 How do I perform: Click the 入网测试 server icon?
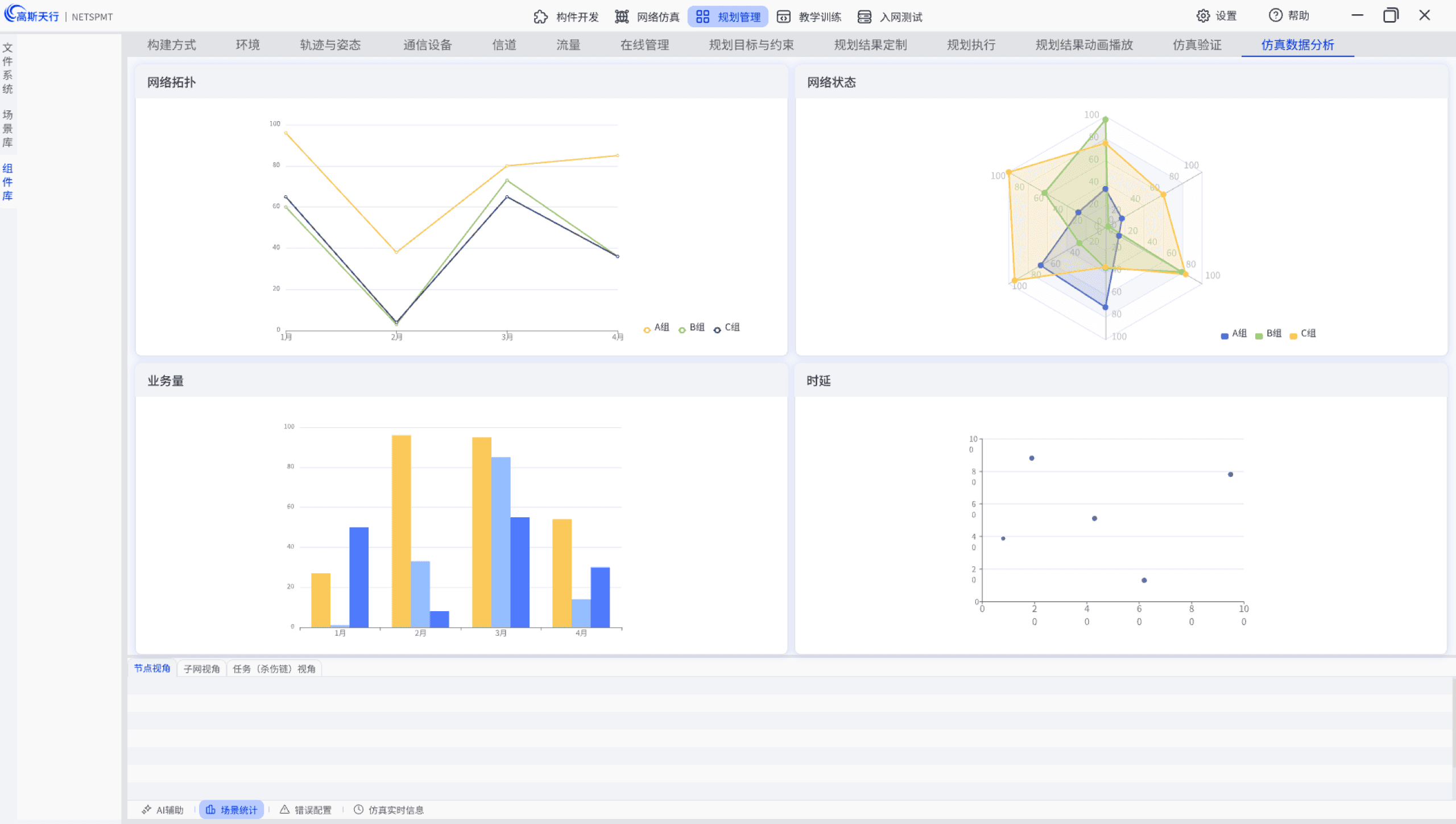point(864,17)
